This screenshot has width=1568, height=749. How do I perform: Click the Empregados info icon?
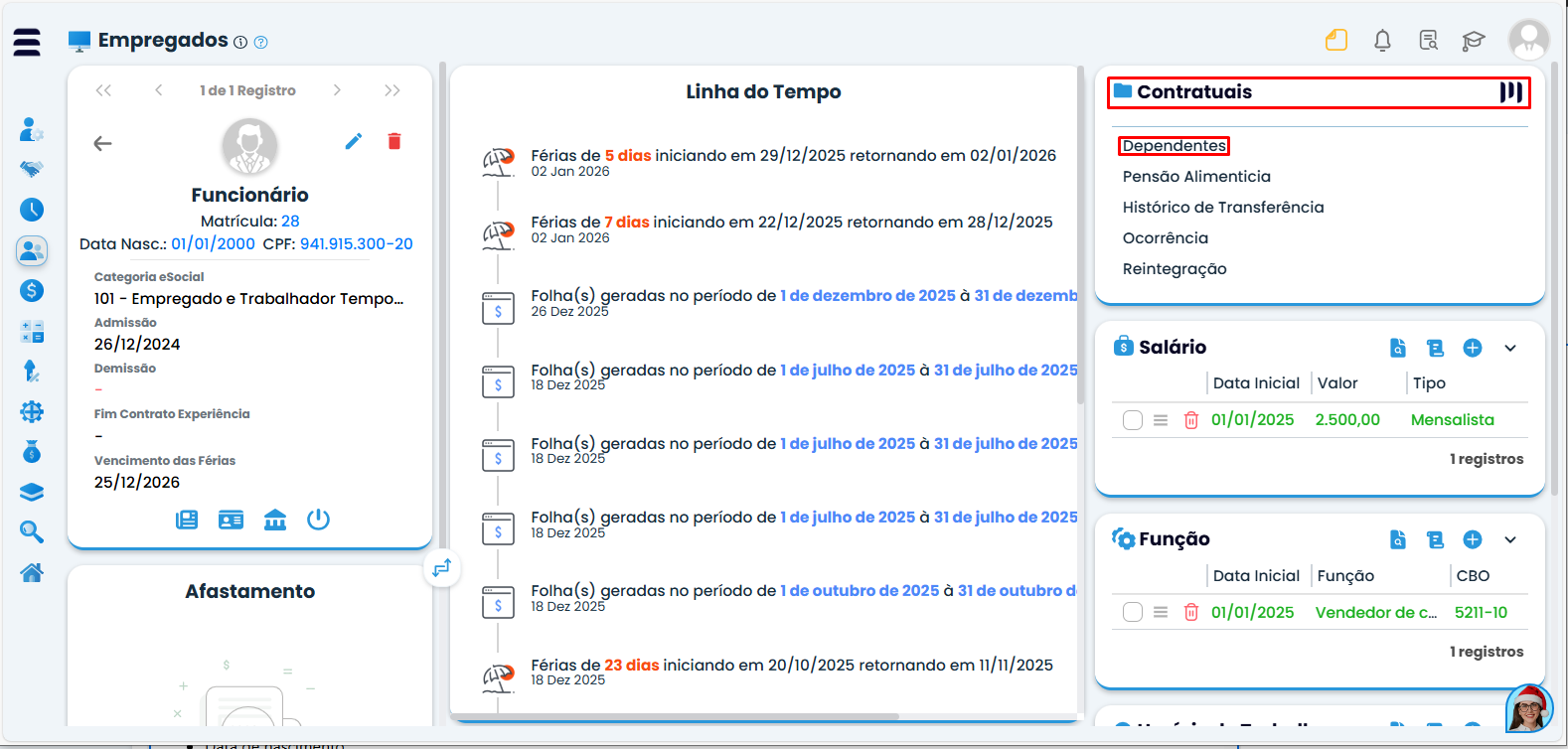click(x=240, y=43)
